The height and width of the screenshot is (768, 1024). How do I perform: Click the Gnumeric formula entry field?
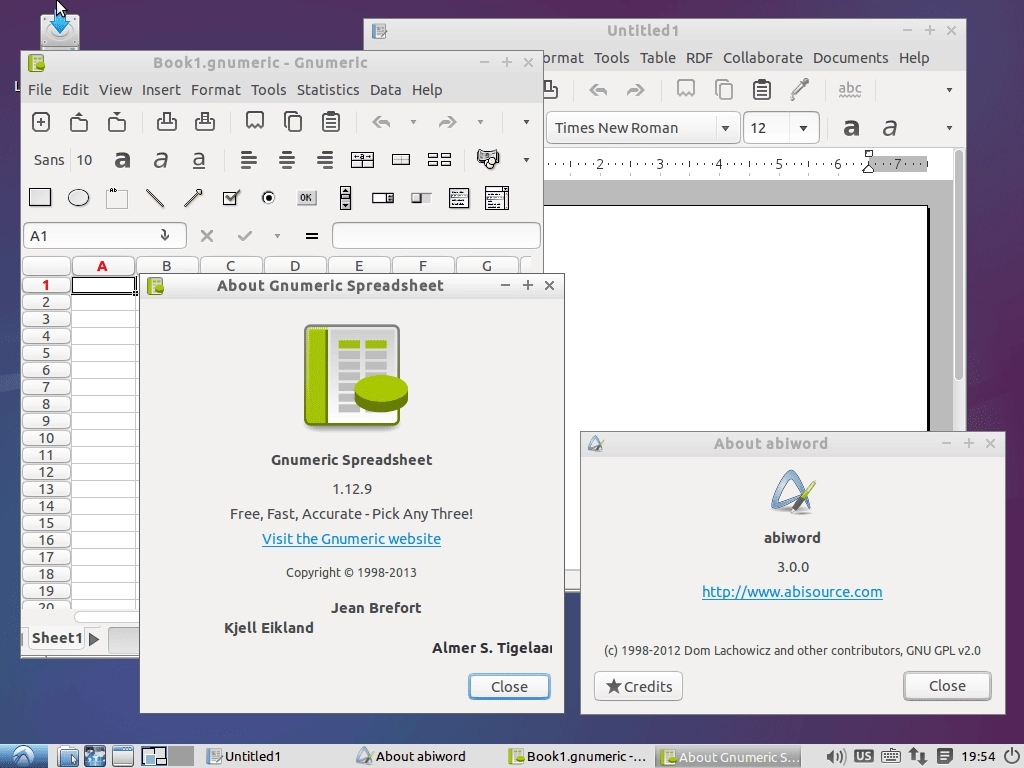tap(436, 236)
